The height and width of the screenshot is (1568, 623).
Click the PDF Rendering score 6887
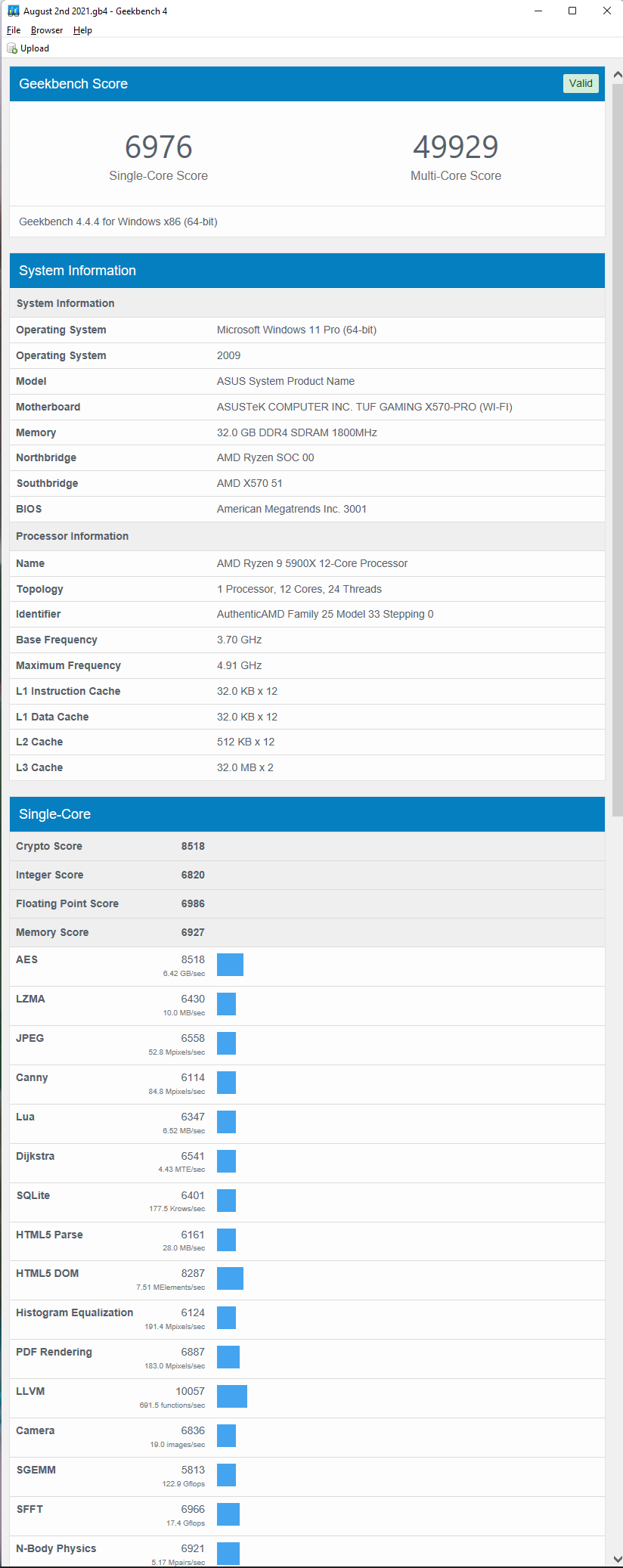click(x=193, y=1352)
